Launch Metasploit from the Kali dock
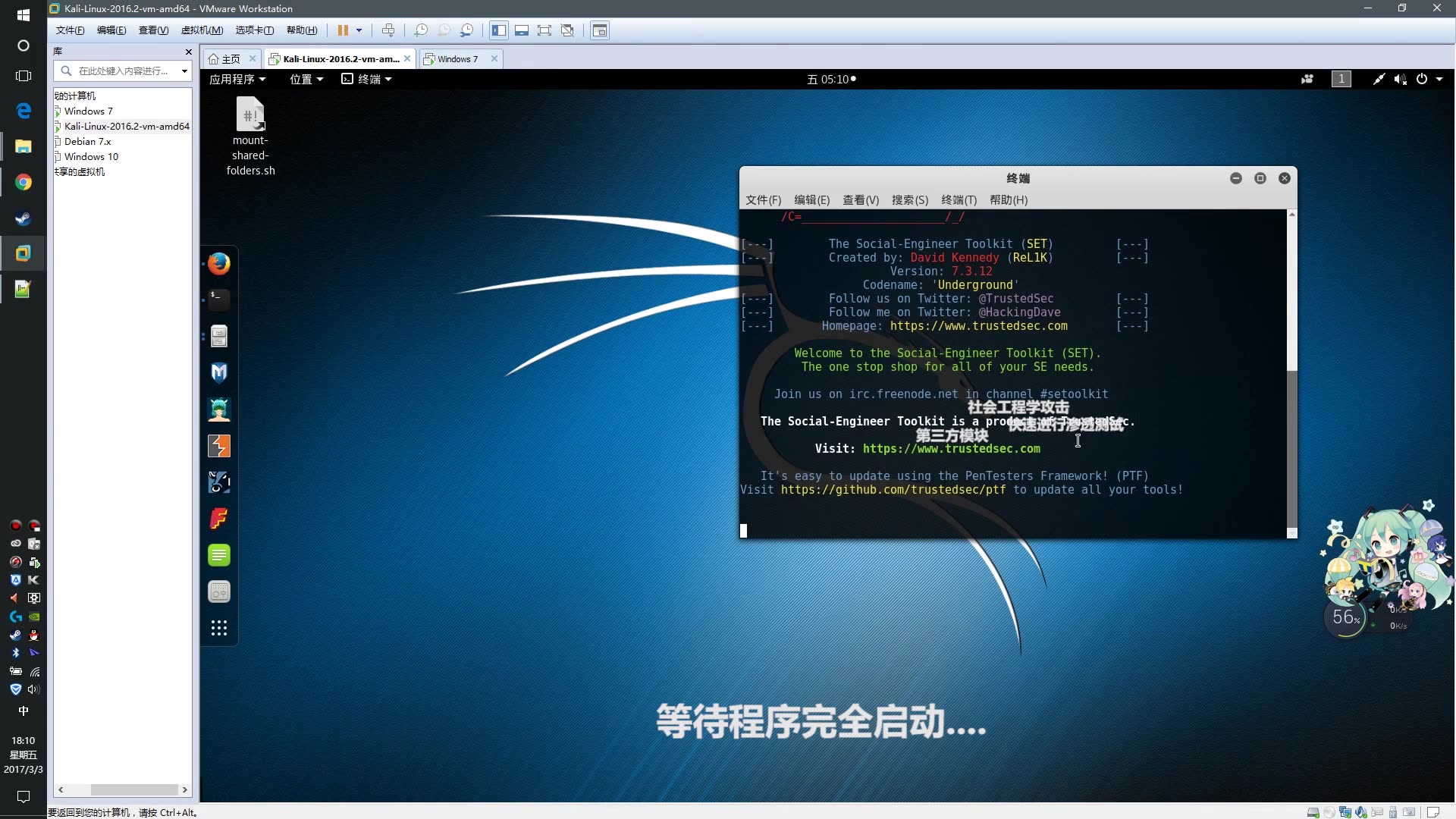The width and height of the screenshot is (1456, 819). [x=219, y=372]
